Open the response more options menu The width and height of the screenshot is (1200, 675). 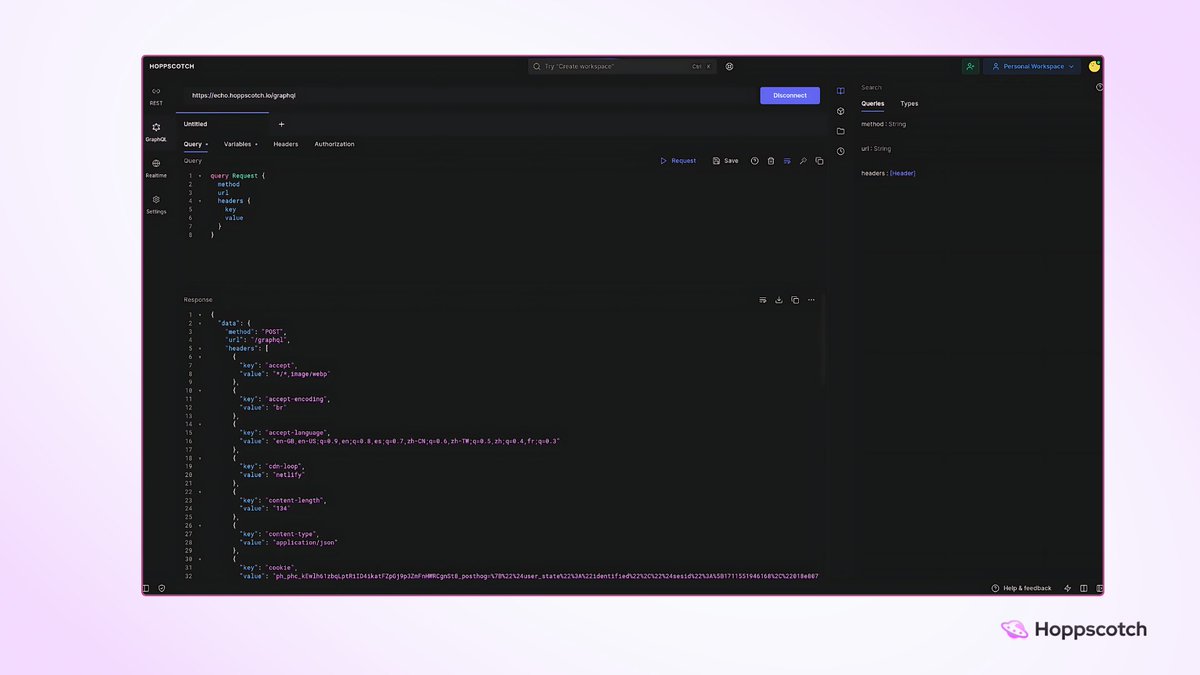(x=811, y=300)
